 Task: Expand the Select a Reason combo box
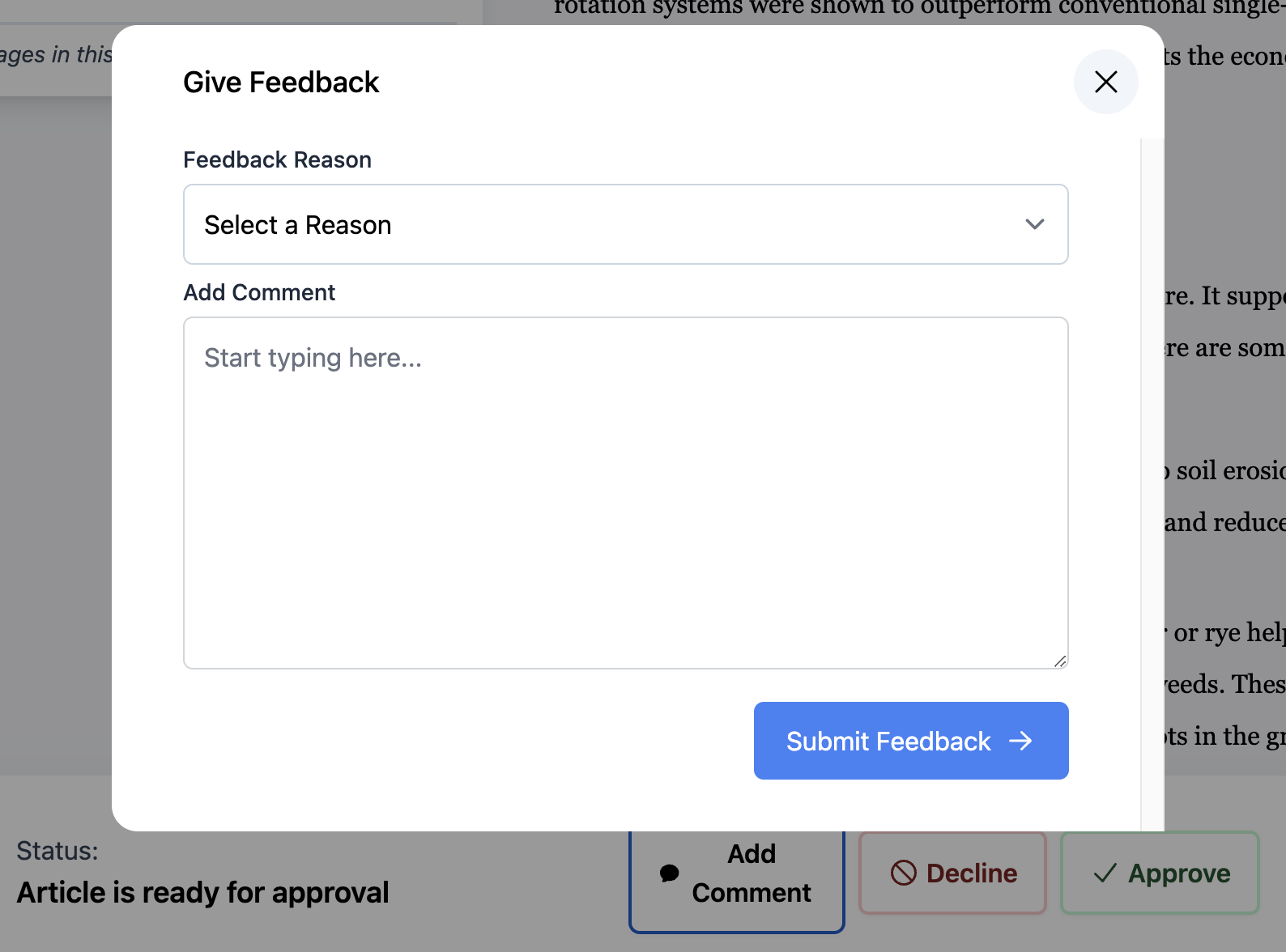click(x=625, y=224)
